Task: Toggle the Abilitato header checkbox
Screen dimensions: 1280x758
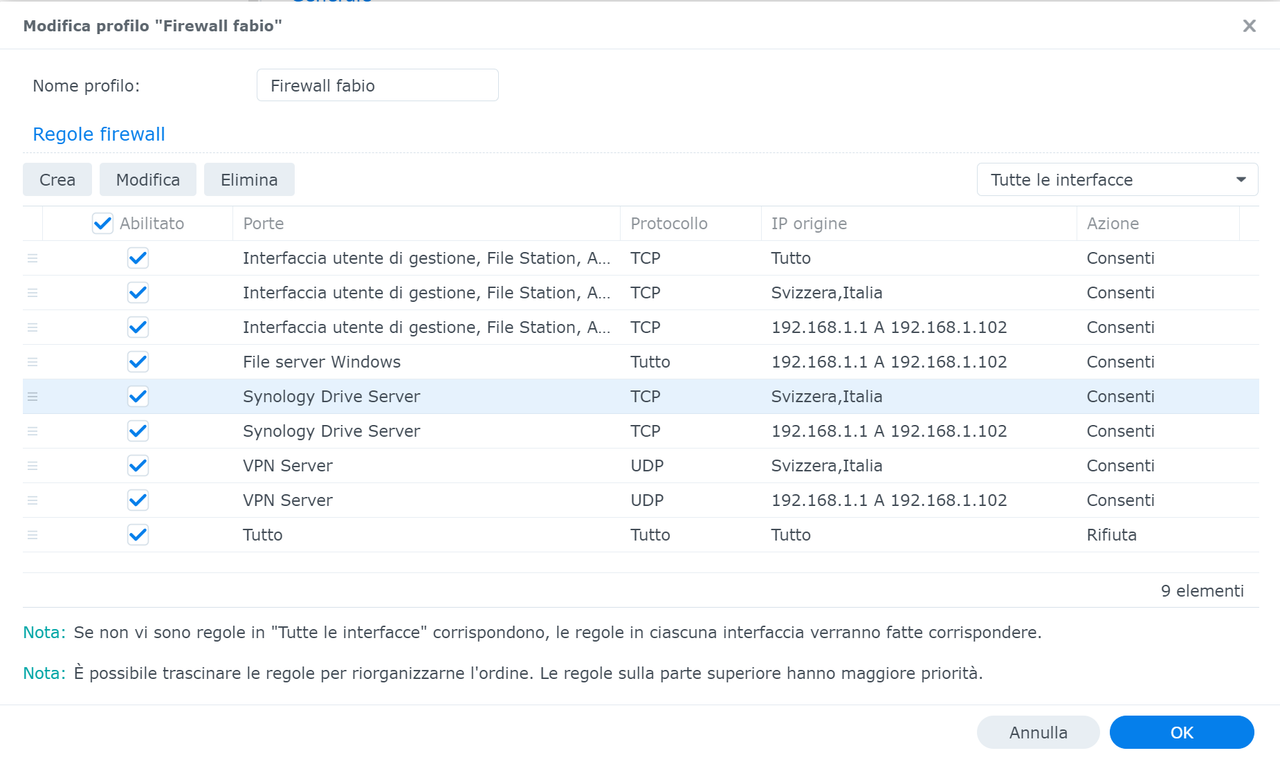Action: [x=102, y=224]
